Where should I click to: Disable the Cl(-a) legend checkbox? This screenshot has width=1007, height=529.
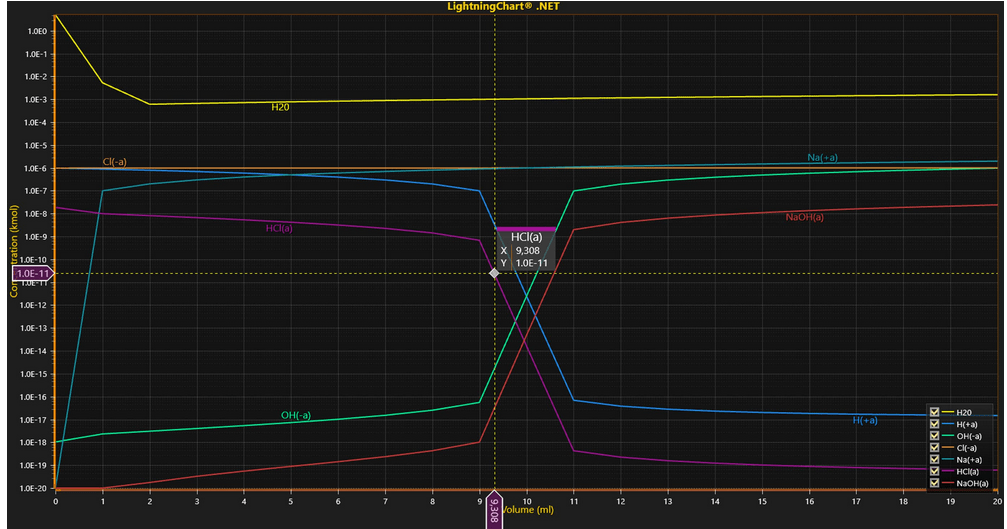(934, 448)
